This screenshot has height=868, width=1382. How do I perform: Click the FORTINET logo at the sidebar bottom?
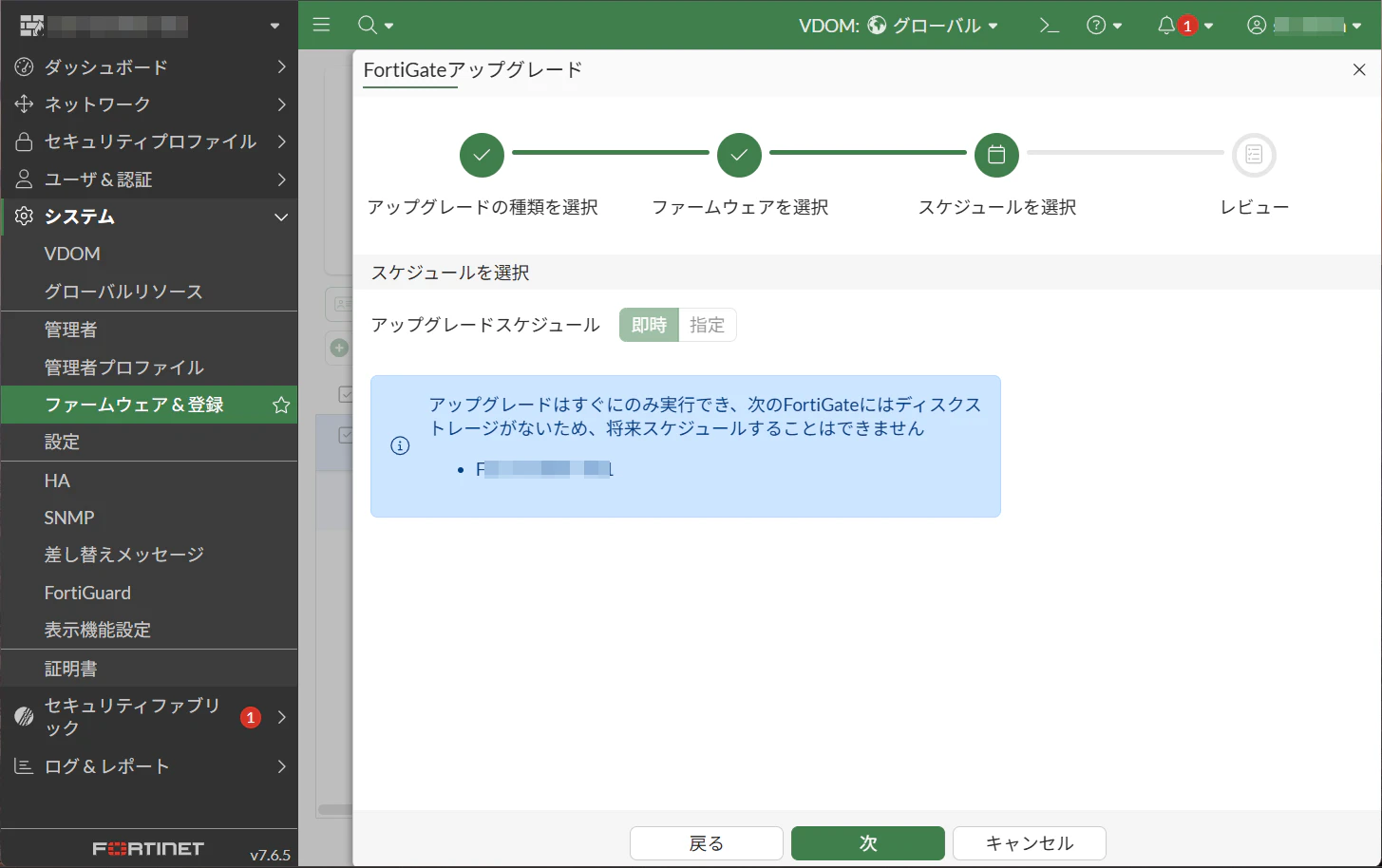point(147,848)
